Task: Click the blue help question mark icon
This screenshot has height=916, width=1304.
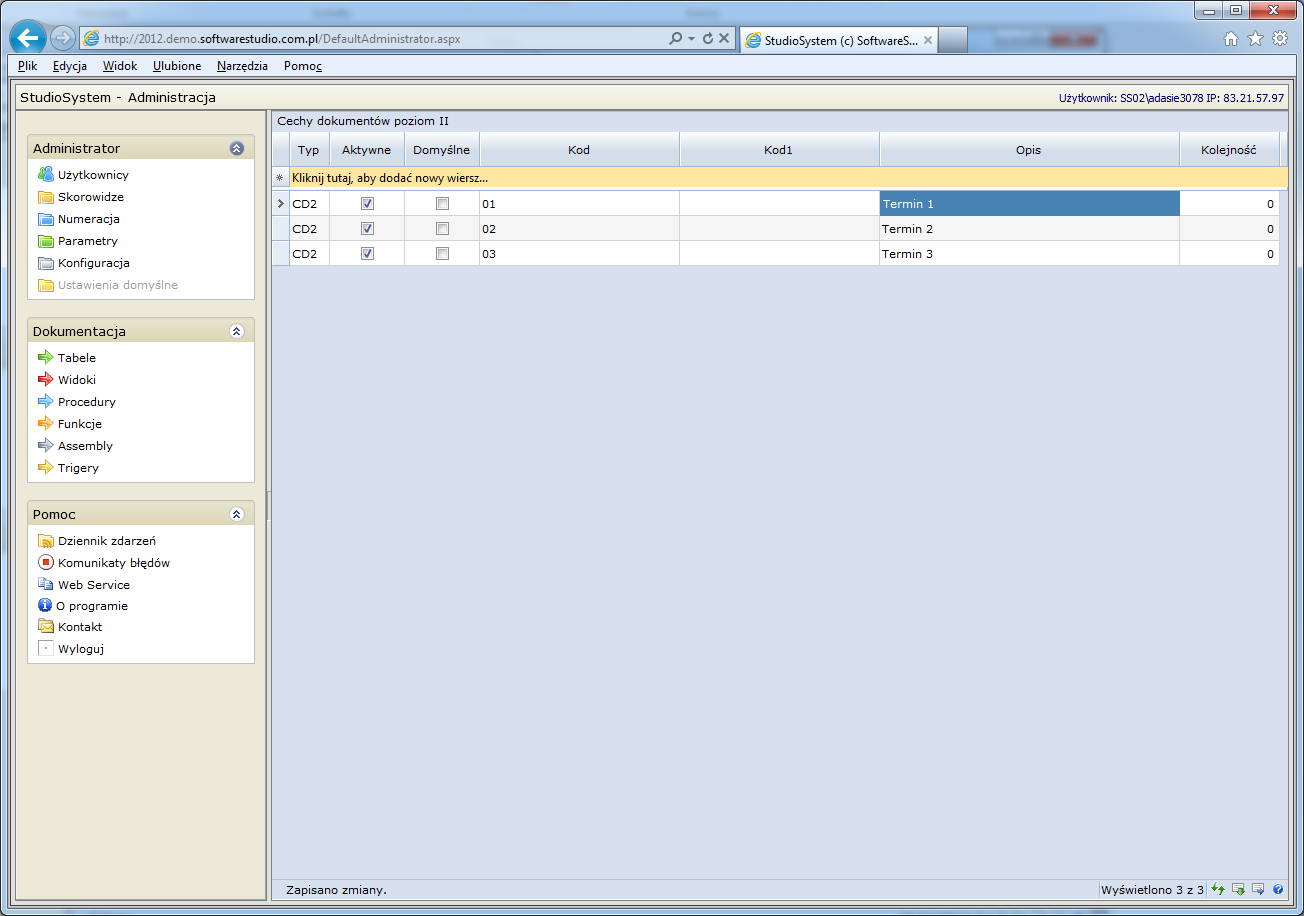Action: [x=1278, y=889]
